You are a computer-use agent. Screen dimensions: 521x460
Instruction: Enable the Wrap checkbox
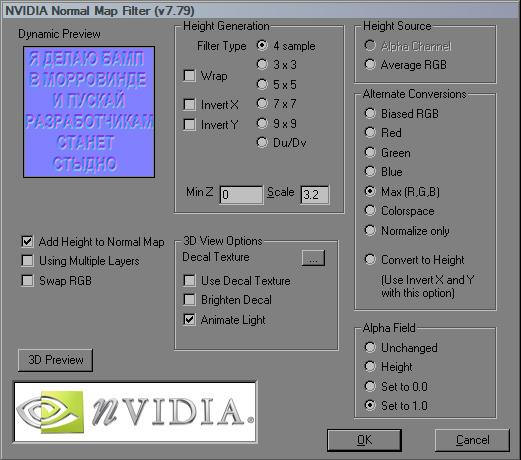[189, 76]
